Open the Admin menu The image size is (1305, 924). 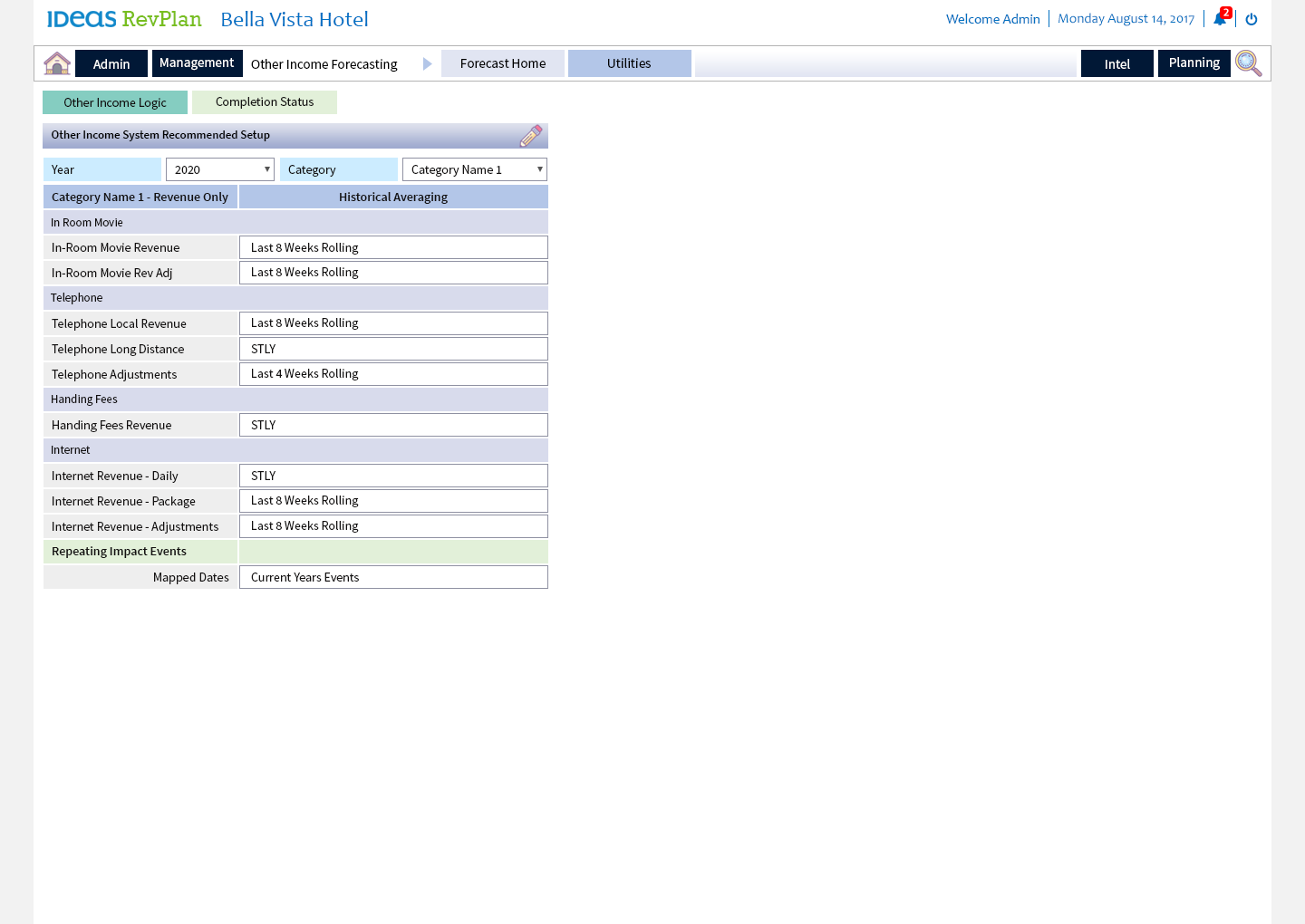tap(111, 64)
